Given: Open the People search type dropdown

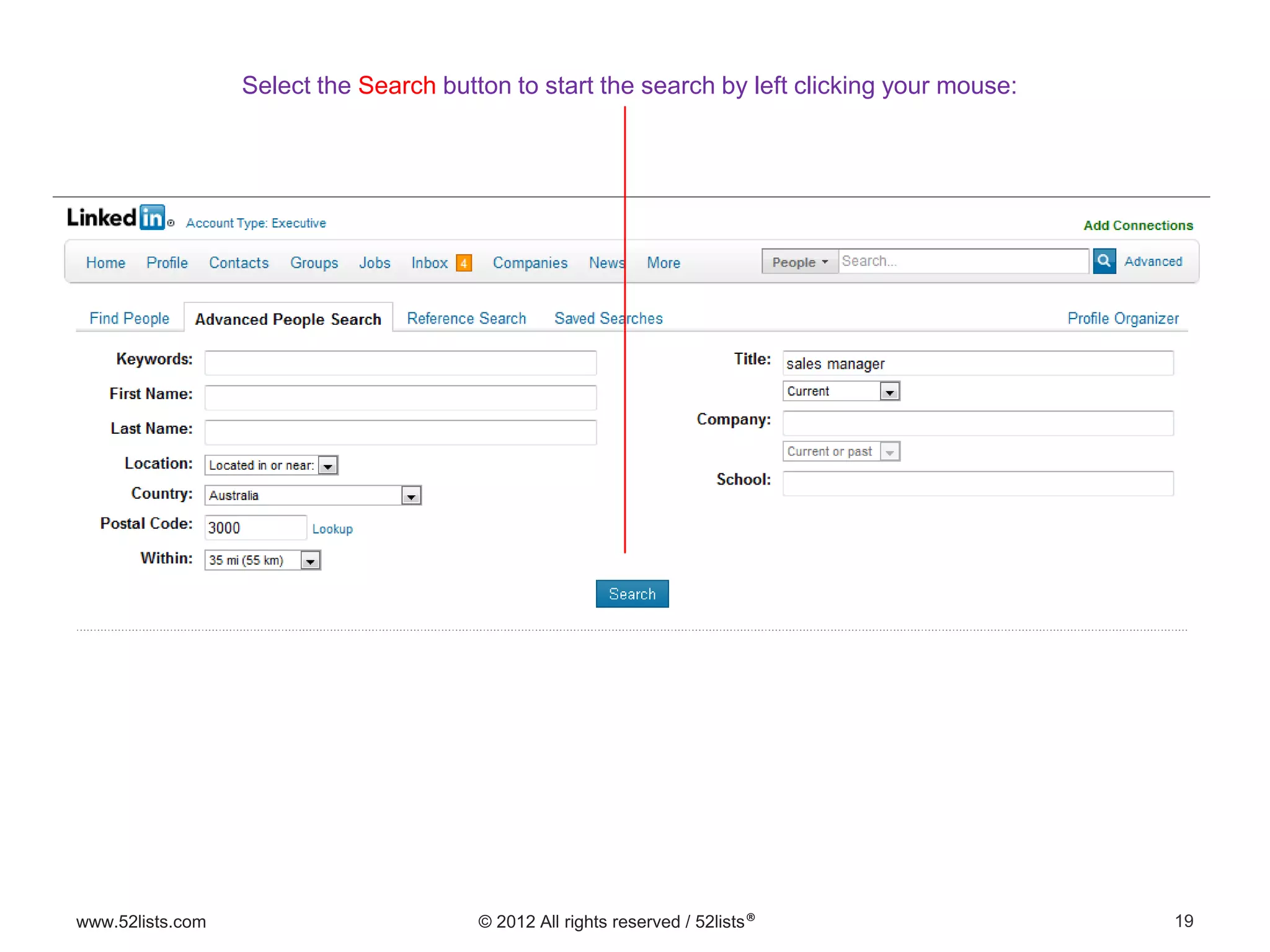Looking at the screenshot, I should point(799,262).
